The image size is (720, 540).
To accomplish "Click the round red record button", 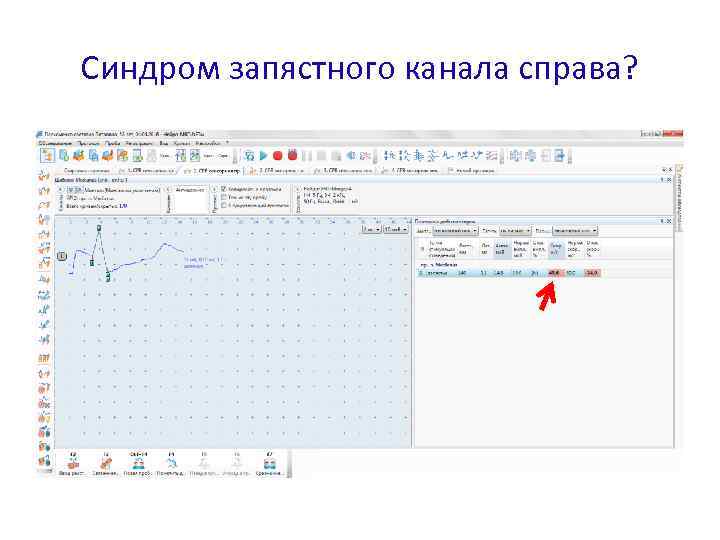I will point(277,156).
